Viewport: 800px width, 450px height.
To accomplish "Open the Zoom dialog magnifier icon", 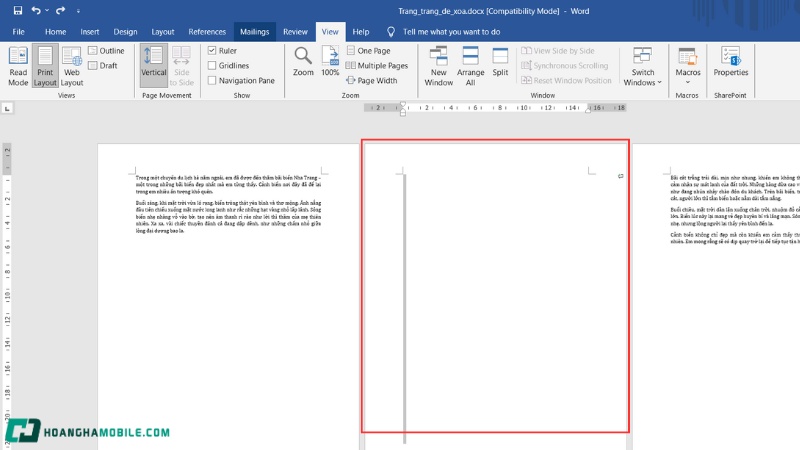I will coord(303,57).
